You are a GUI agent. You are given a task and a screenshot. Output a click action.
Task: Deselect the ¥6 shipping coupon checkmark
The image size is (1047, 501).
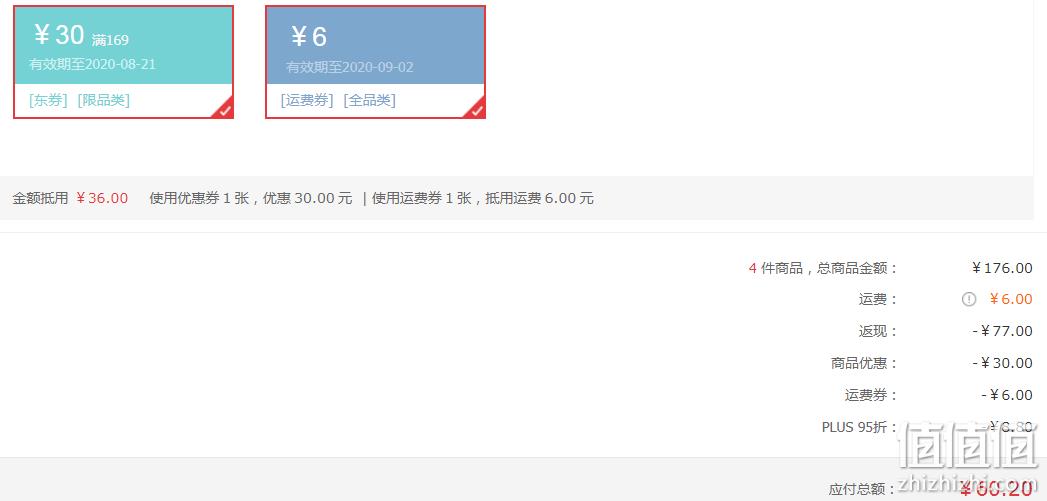pos(476,110)
